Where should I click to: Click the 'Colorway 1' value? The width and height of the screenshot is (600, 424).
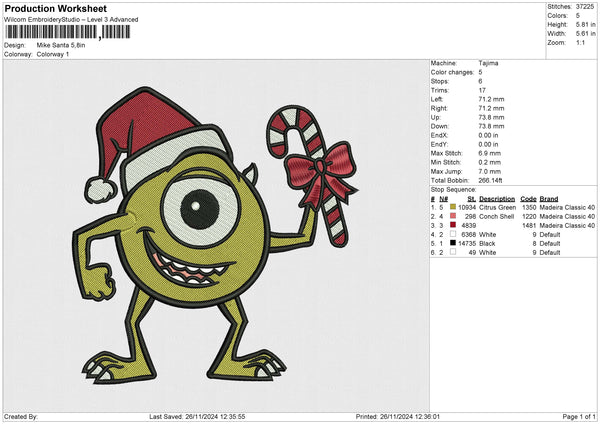pos(53,54)
